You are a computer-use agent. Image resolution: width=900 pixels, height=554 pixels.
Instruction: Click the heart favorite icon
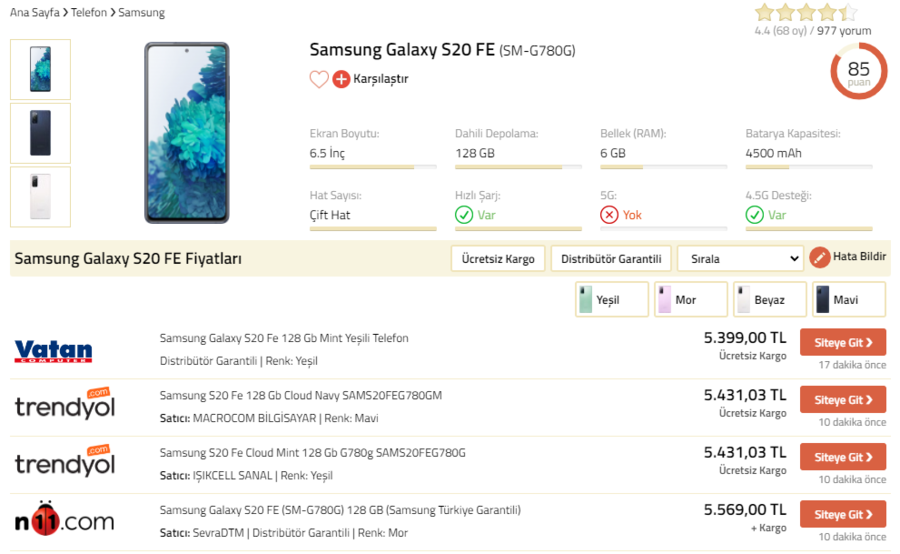point(319,79)
